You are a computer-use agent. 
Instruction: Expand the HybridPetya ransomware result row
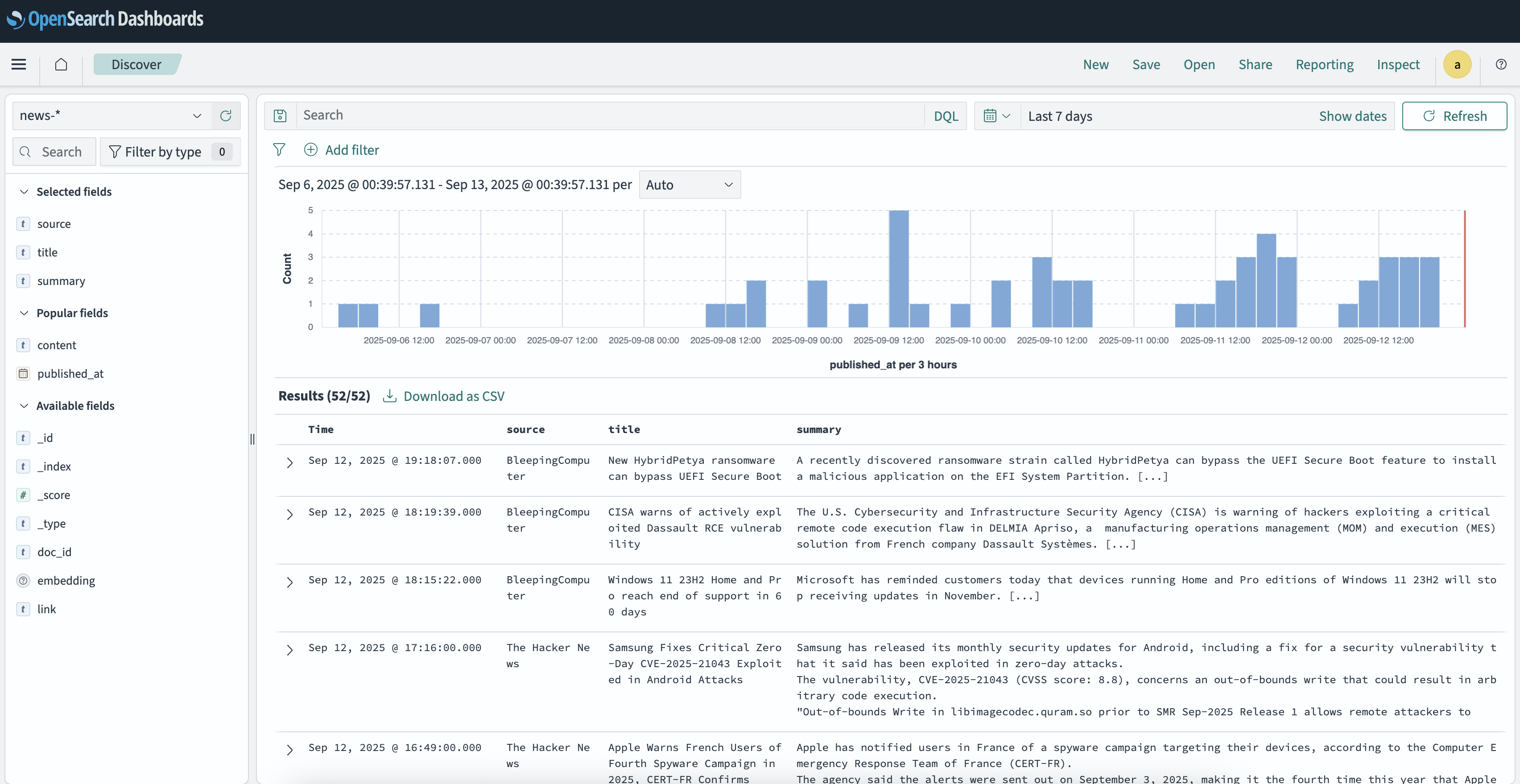point(290,463)
